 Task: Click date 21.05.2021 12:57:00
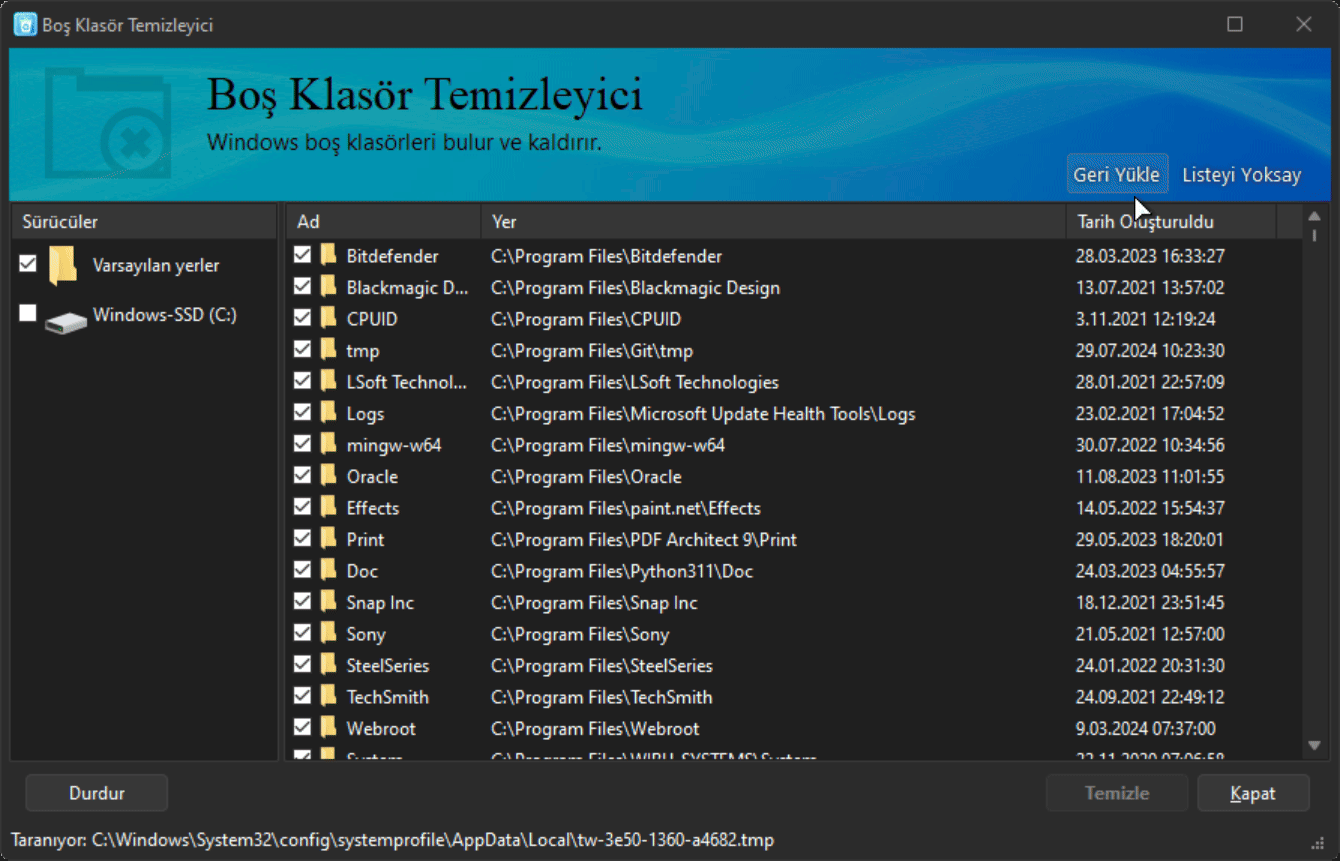[x=1150, y=634]
